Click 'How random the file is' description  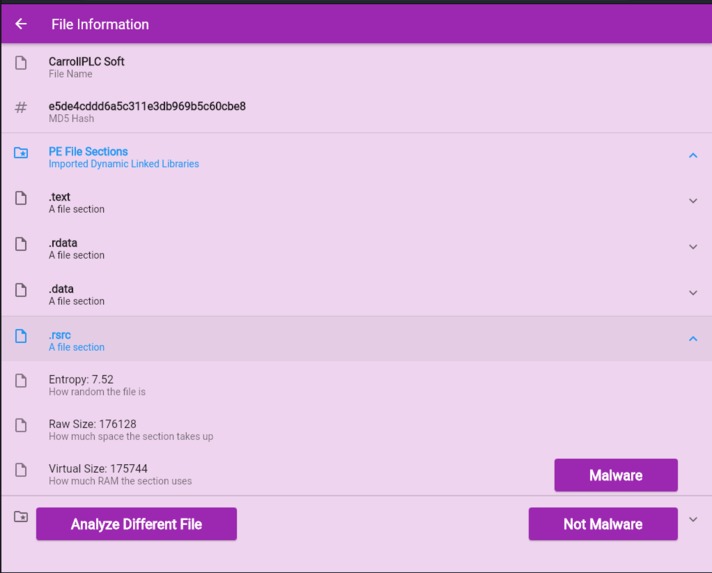[x=97, y=391]
